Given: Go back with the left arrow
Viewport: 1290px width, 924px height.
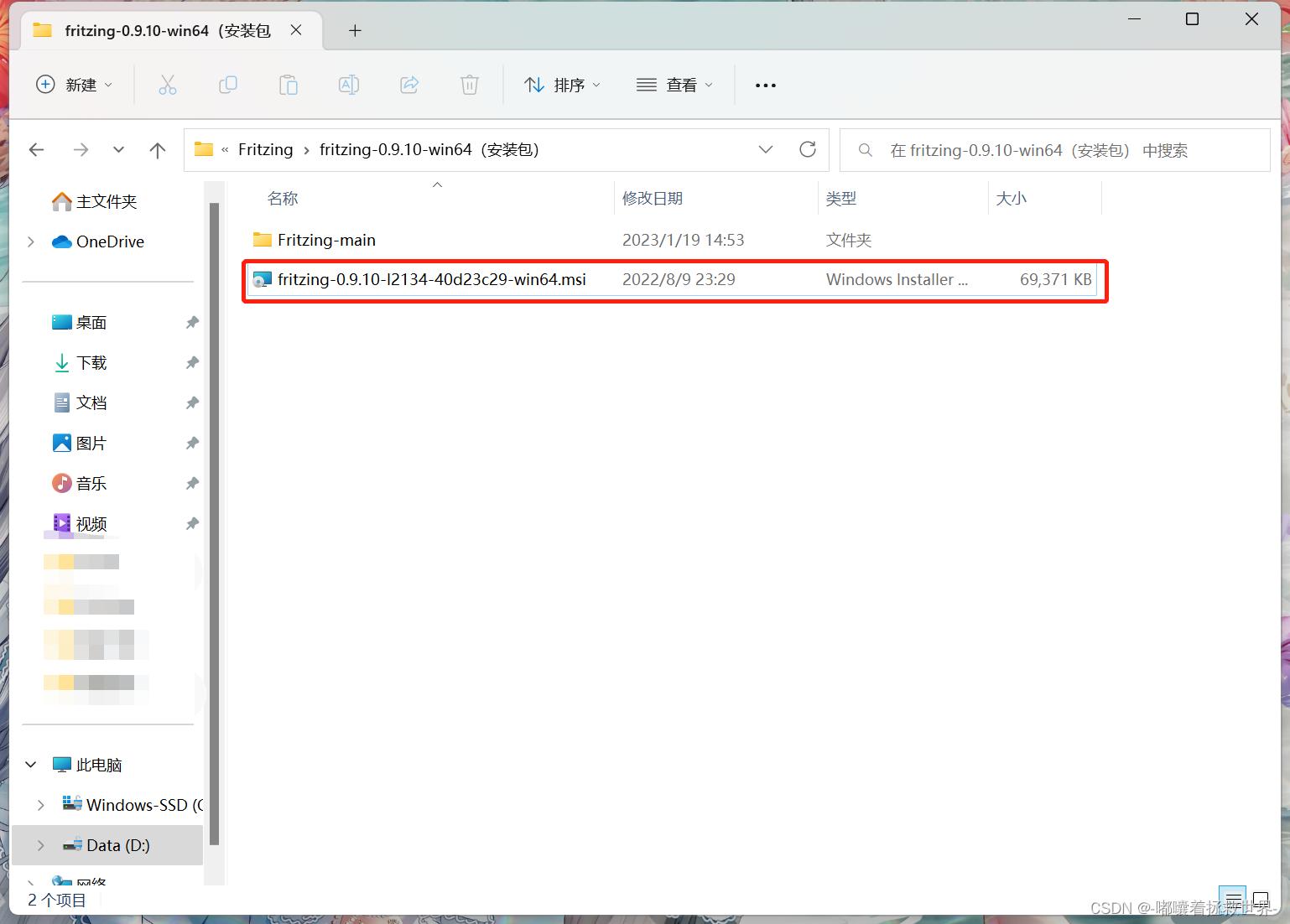Looking at the screenshot, I should coord(36,150).
